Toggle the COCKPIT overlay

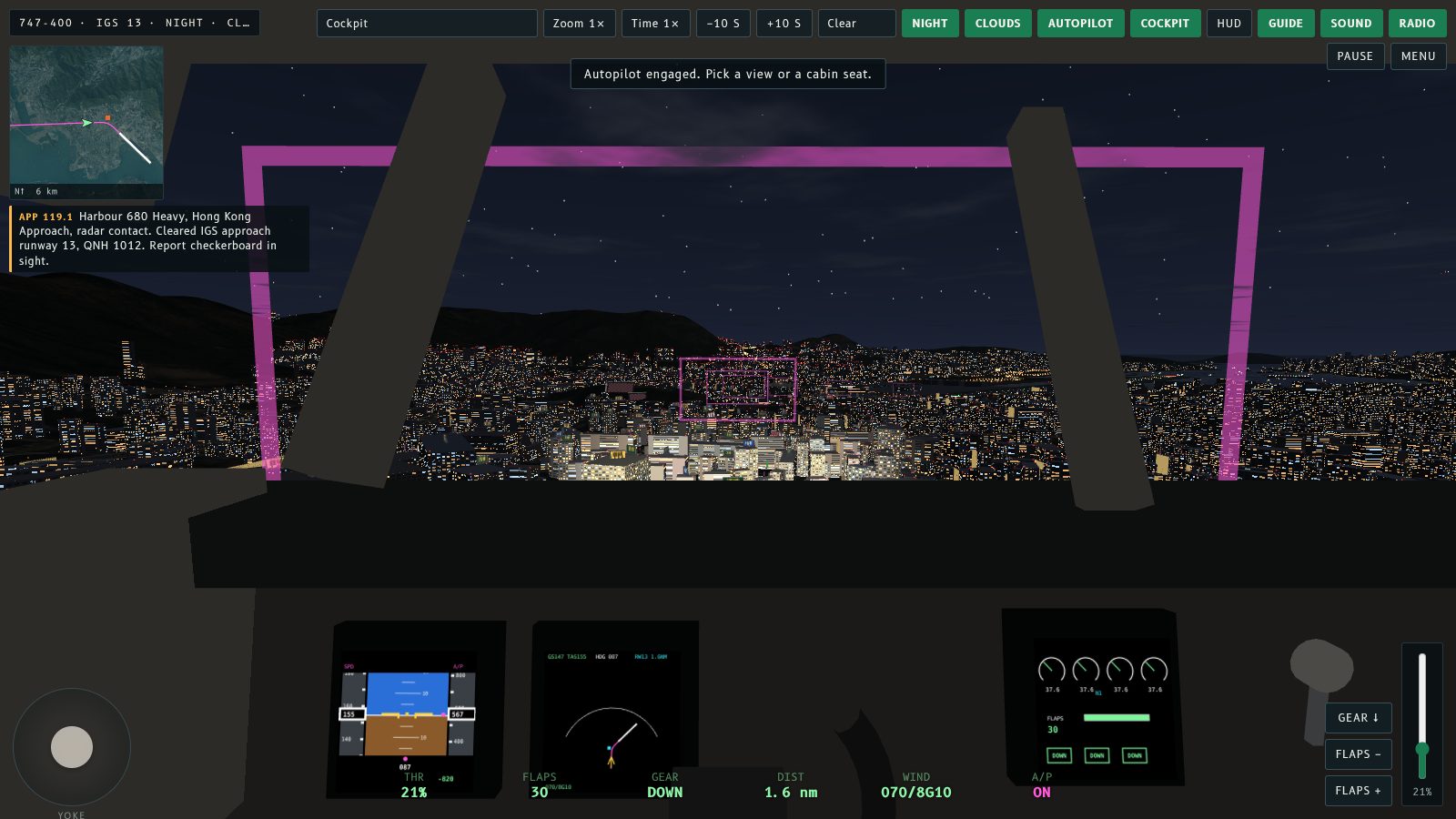click(x=1165, y=23)
